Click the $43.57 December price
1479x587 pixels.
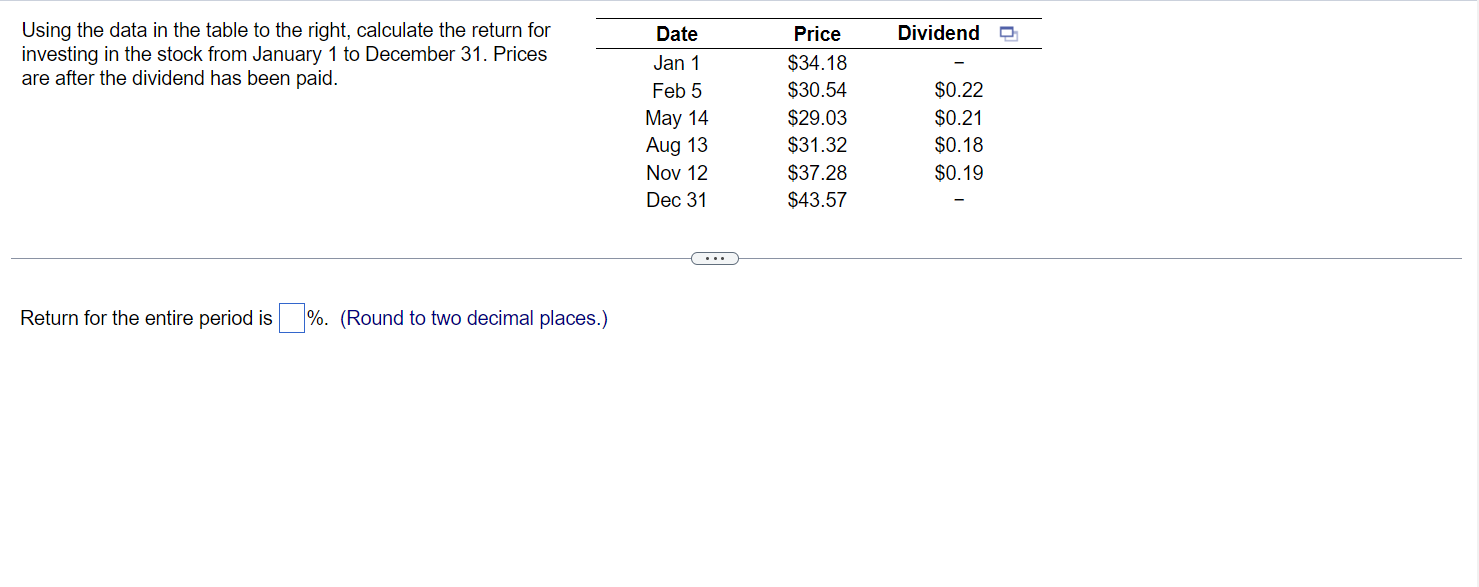[816, 199]
